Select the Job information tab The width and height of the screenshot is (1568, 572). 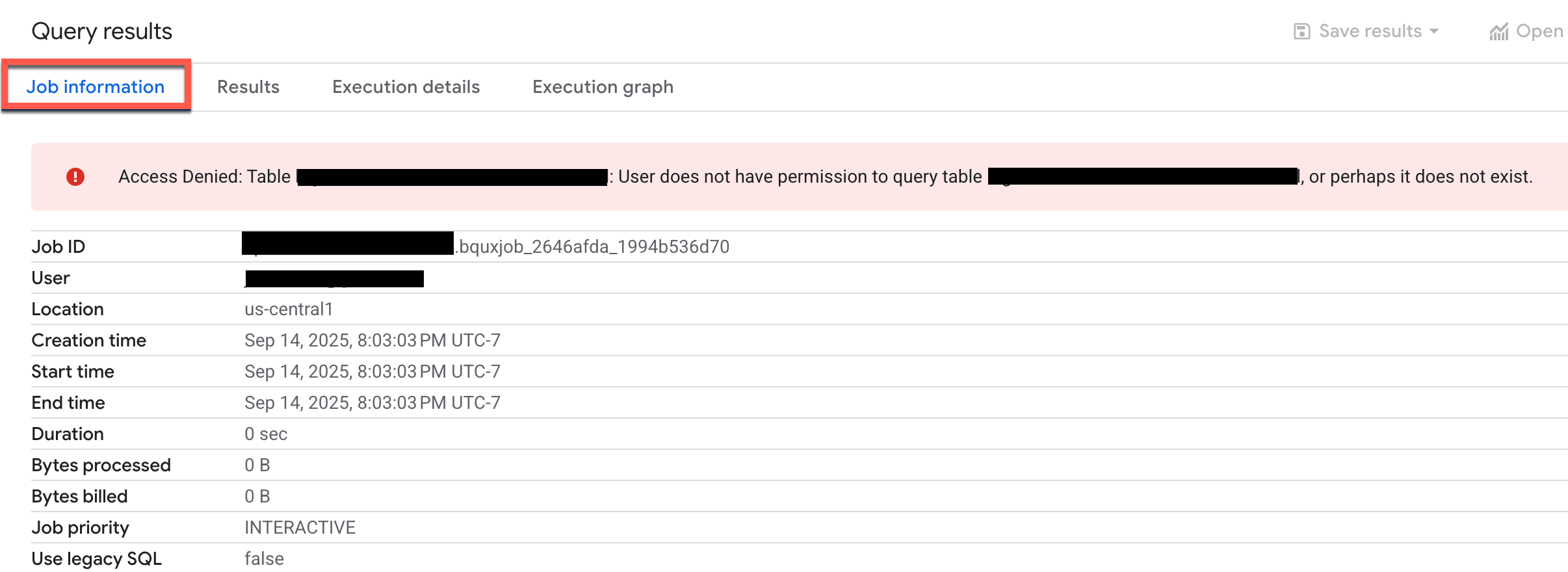click(x=96, y=86)
